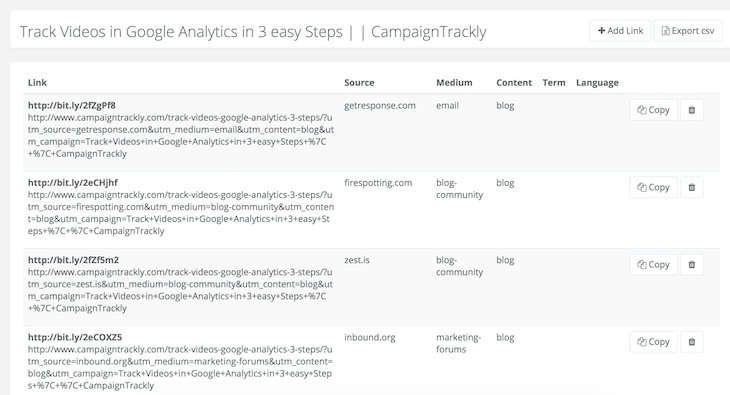
Task: Delete the firespotting.com row with trash icon
Action: point(692,187)
